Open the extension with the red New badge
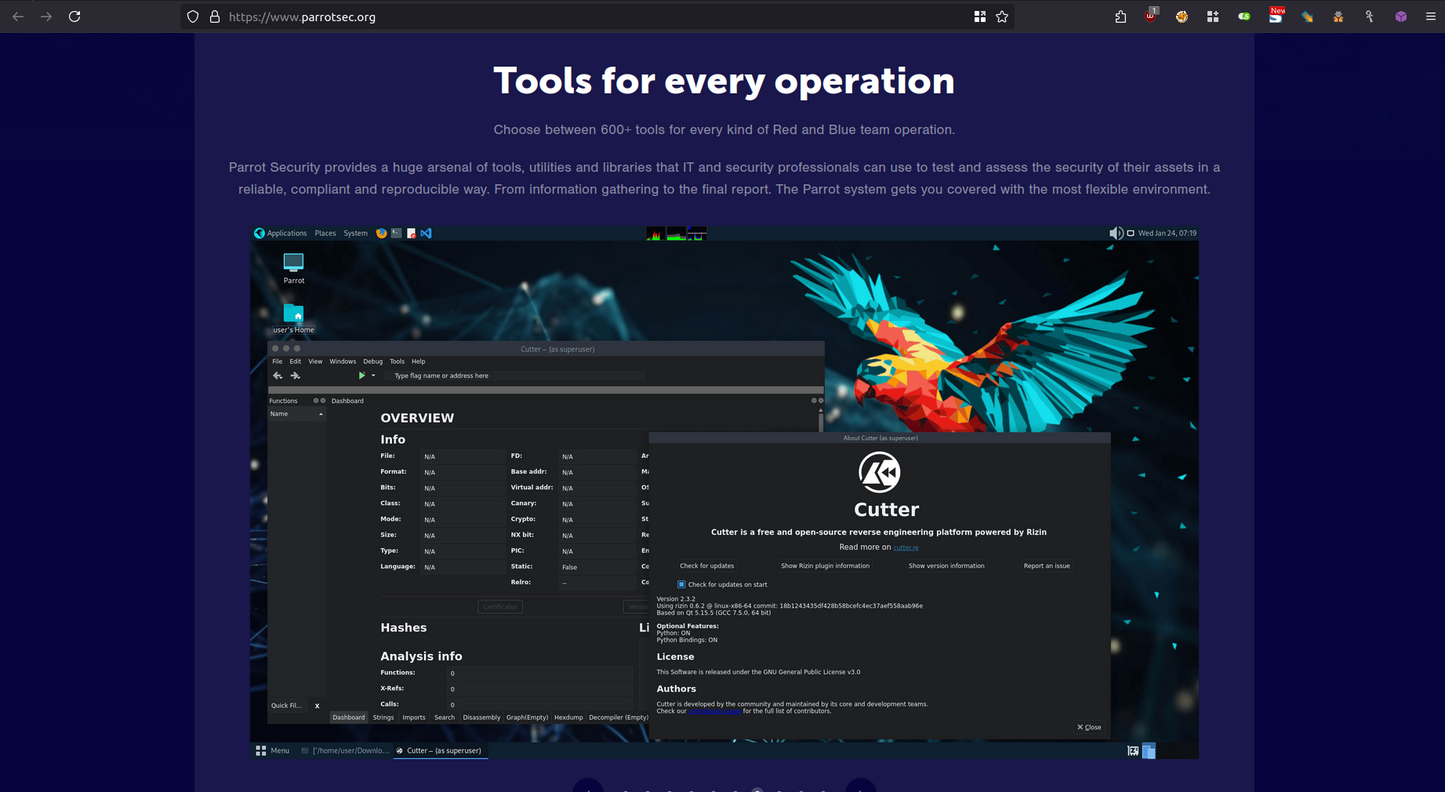The width and height of the screenshot is (1445, 792). tap(1276, 16)
